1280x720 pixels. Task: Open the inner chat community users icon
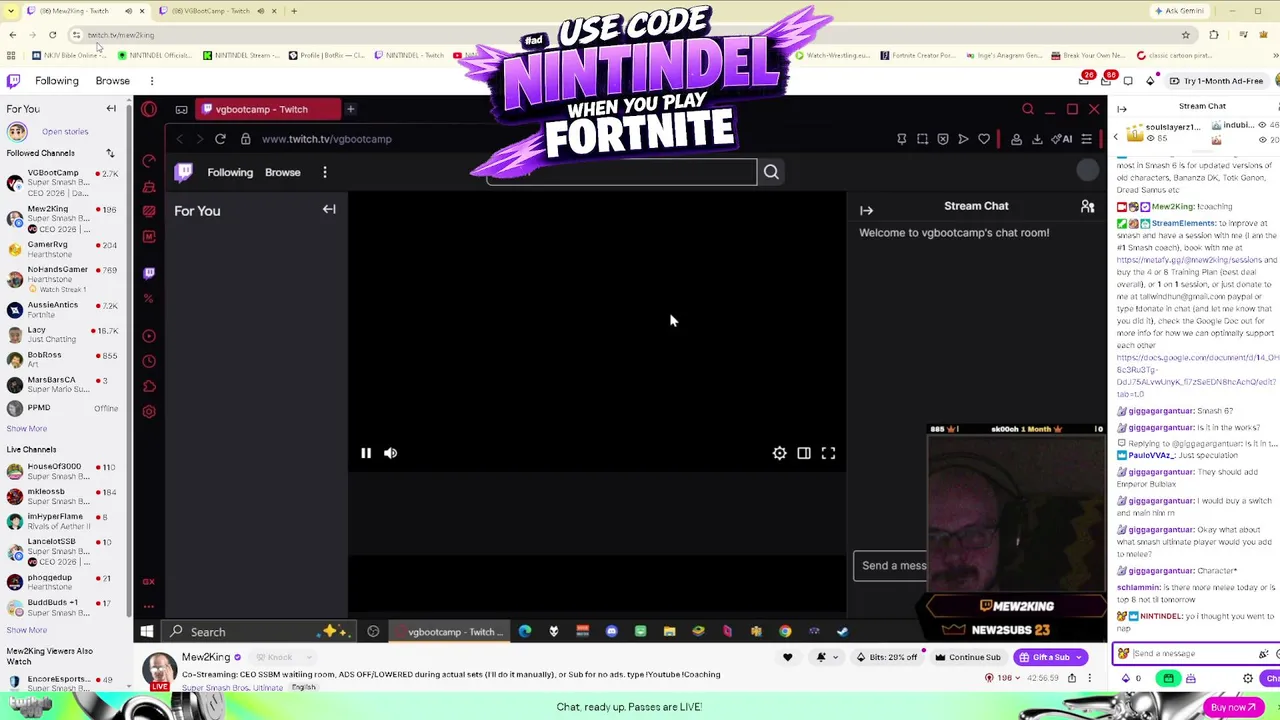[1087, 206]
